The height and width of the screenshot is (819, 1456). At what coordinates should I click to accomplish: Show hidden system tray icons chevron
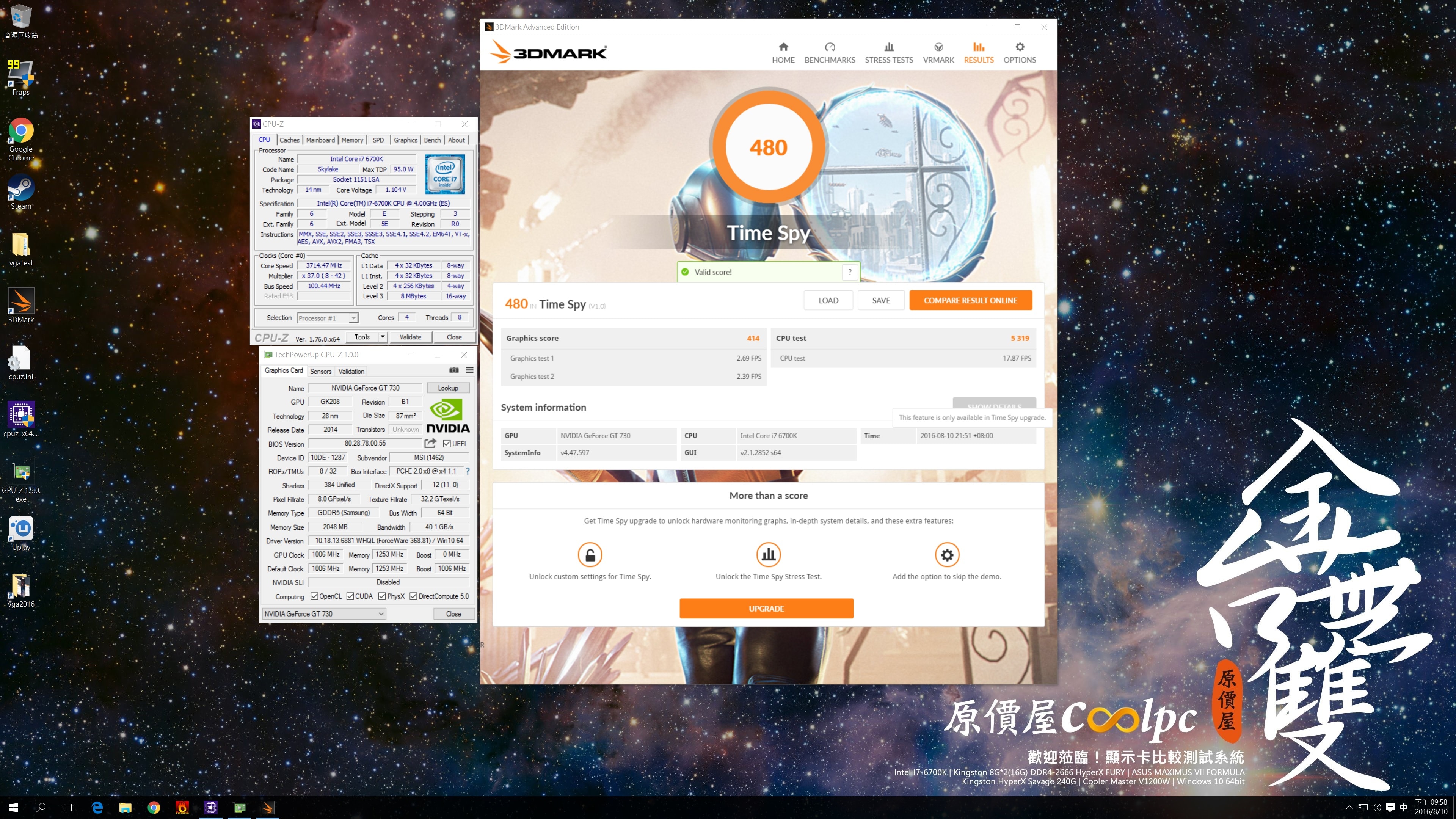[x=1349, y=808]
